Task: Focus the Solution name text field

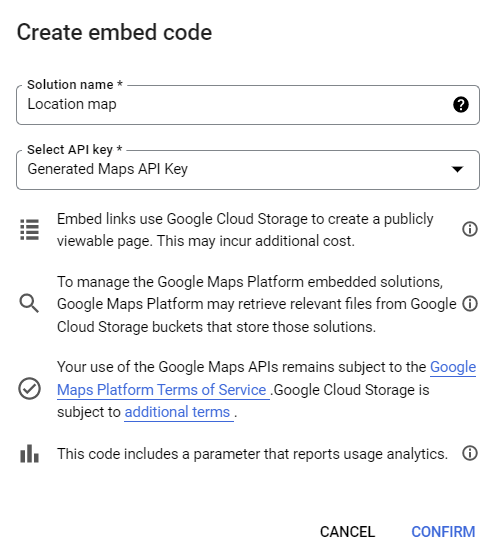Action: coord(248,105)
